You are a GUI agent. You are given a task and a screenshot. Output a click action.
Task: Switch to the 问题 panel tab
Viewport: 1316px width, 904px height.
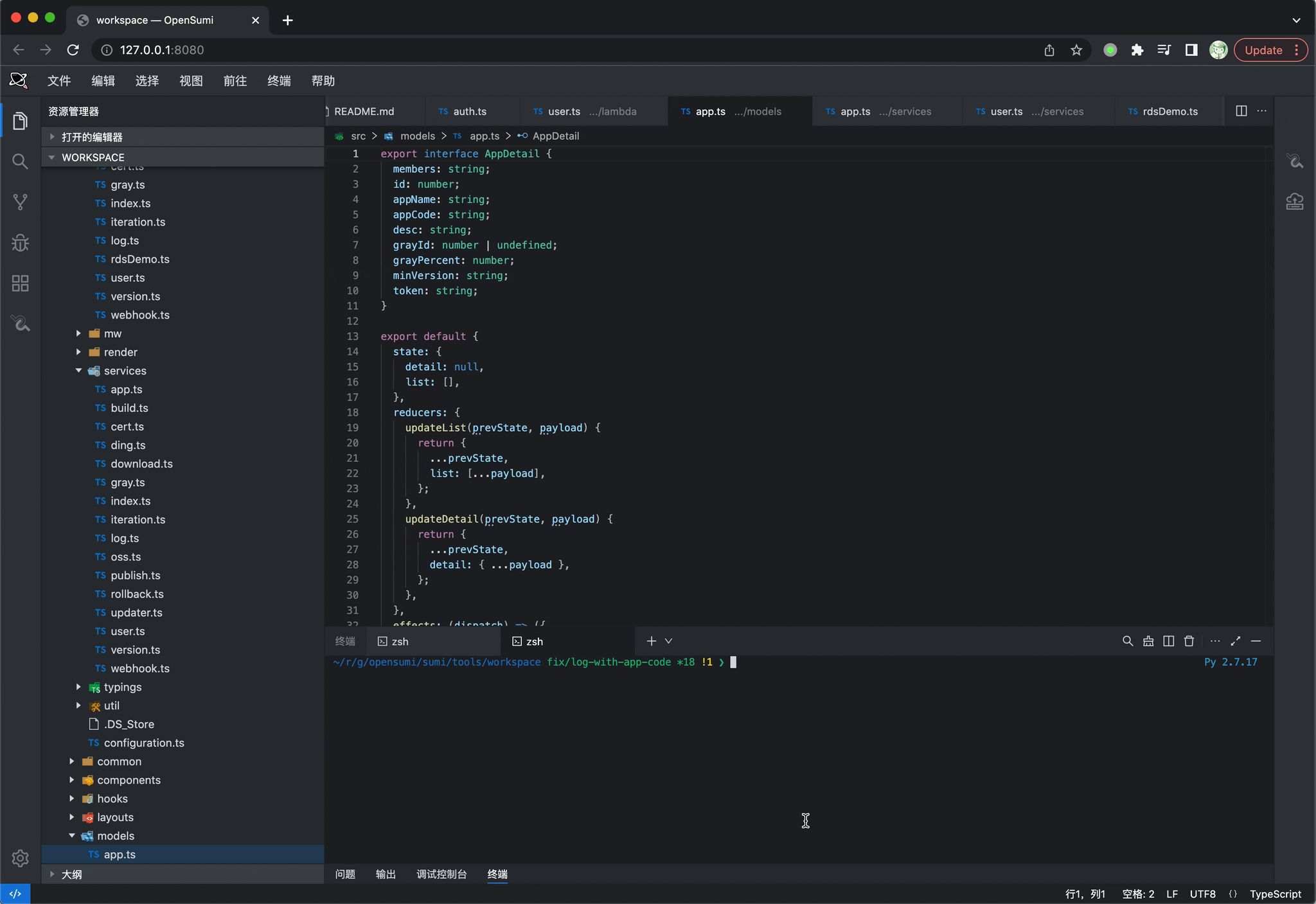click(x=345, y=874)
